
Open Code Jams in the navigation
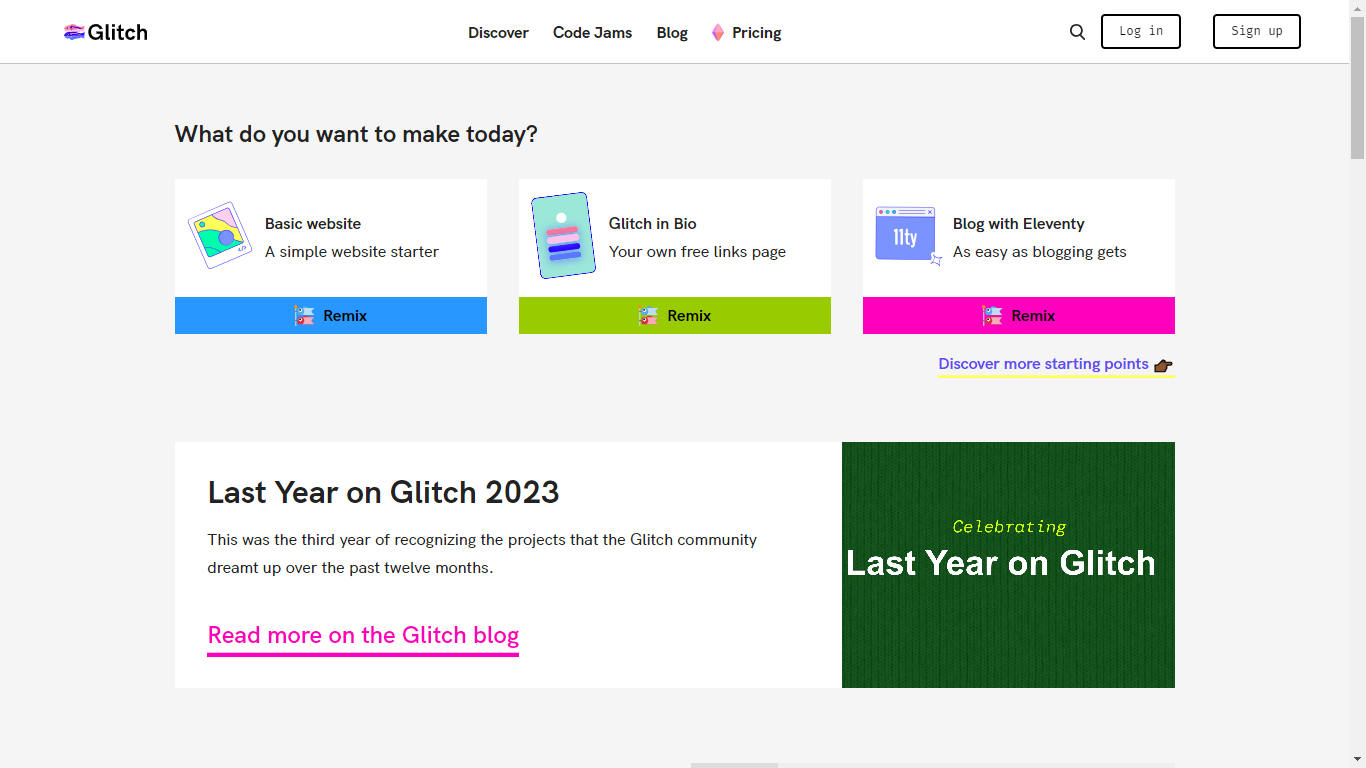coord(593,33)
